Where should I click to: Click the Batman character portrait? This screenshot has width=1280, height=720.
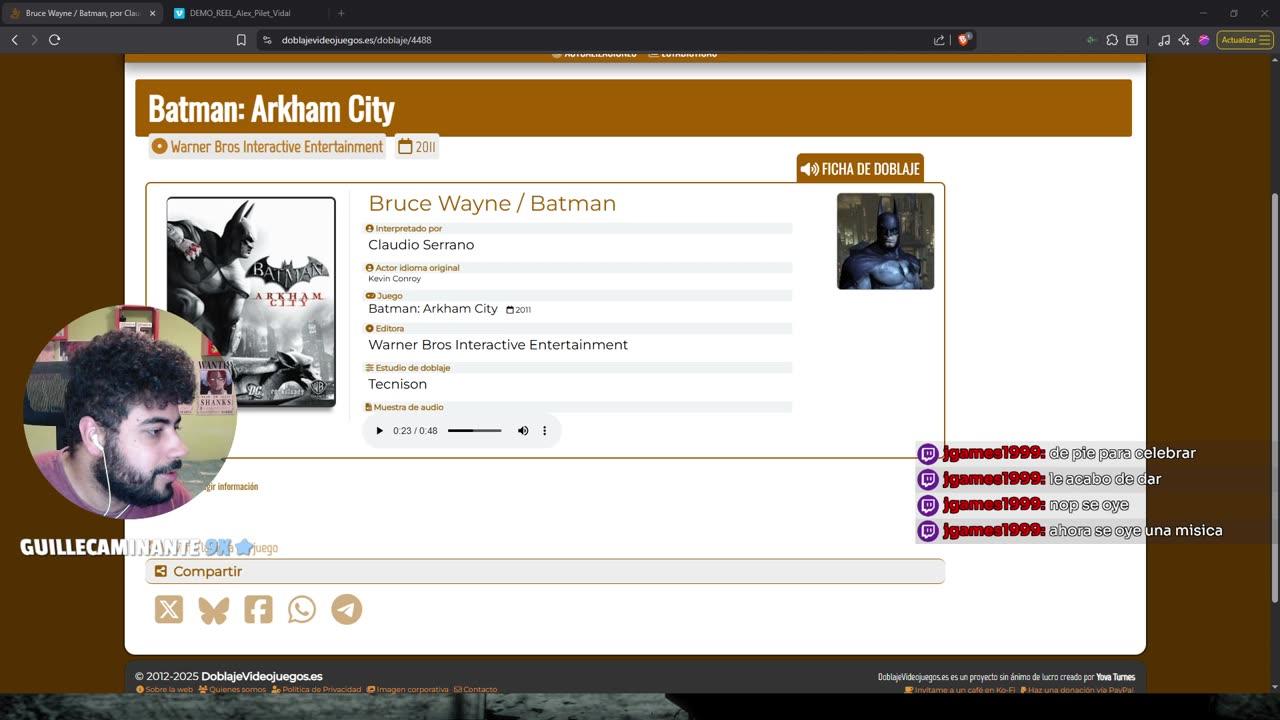(885, 241)
